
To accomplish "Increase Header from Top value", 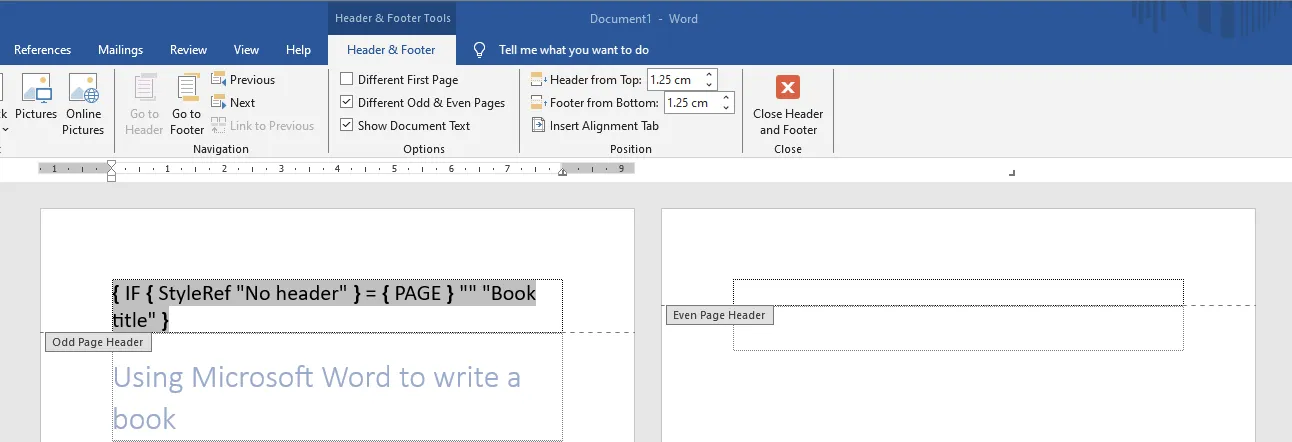I will [709, 75].
